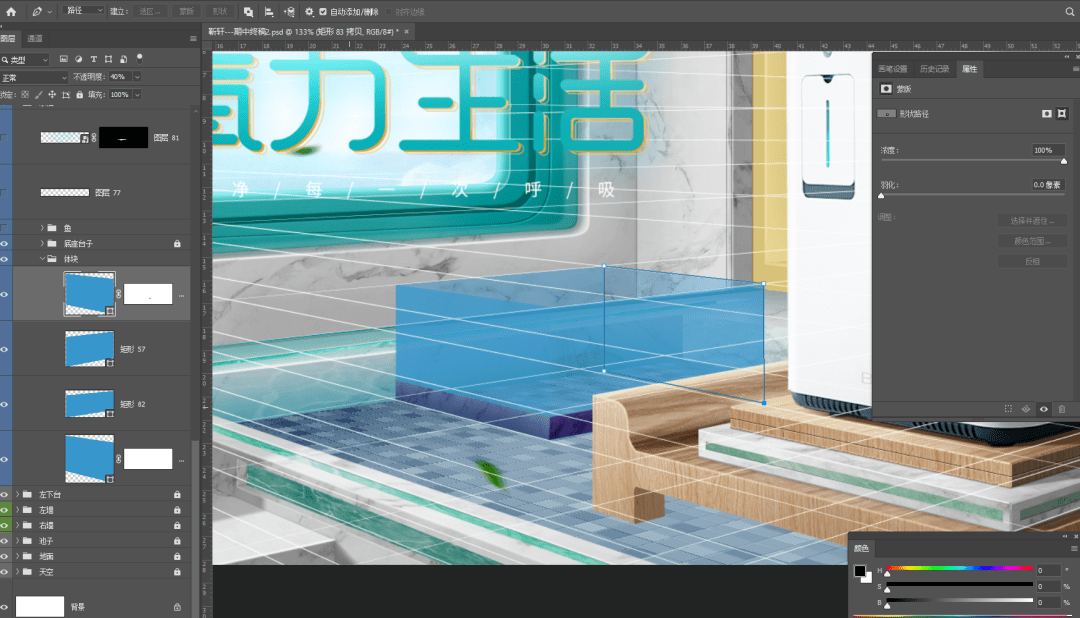Image resolution: width=1080 pixels, height=618 pixels.
Task: Go to the Home screen icon
Action: point(11,11)
